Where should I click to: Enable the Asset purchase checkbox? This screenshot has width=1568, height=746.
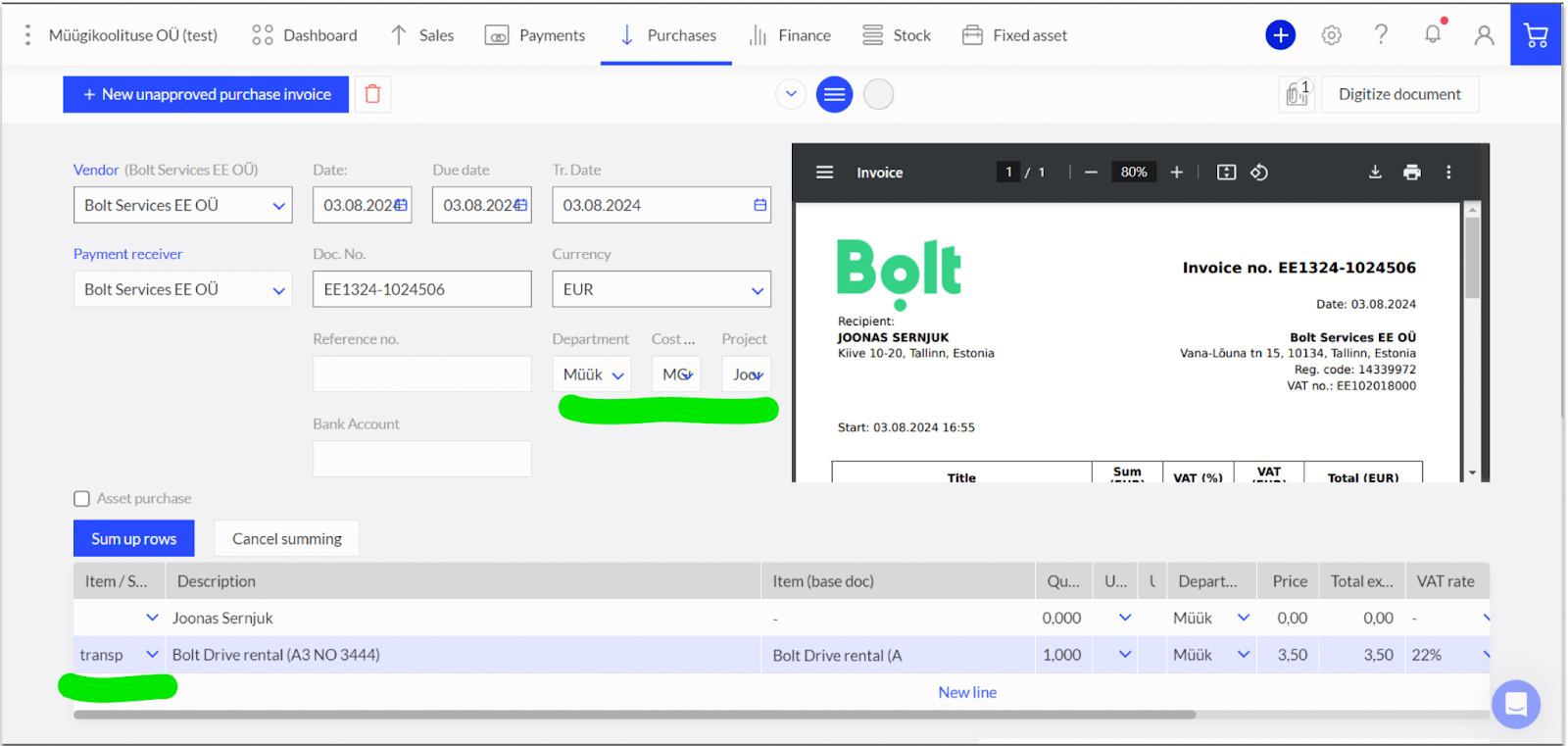(x=82, y=499)
